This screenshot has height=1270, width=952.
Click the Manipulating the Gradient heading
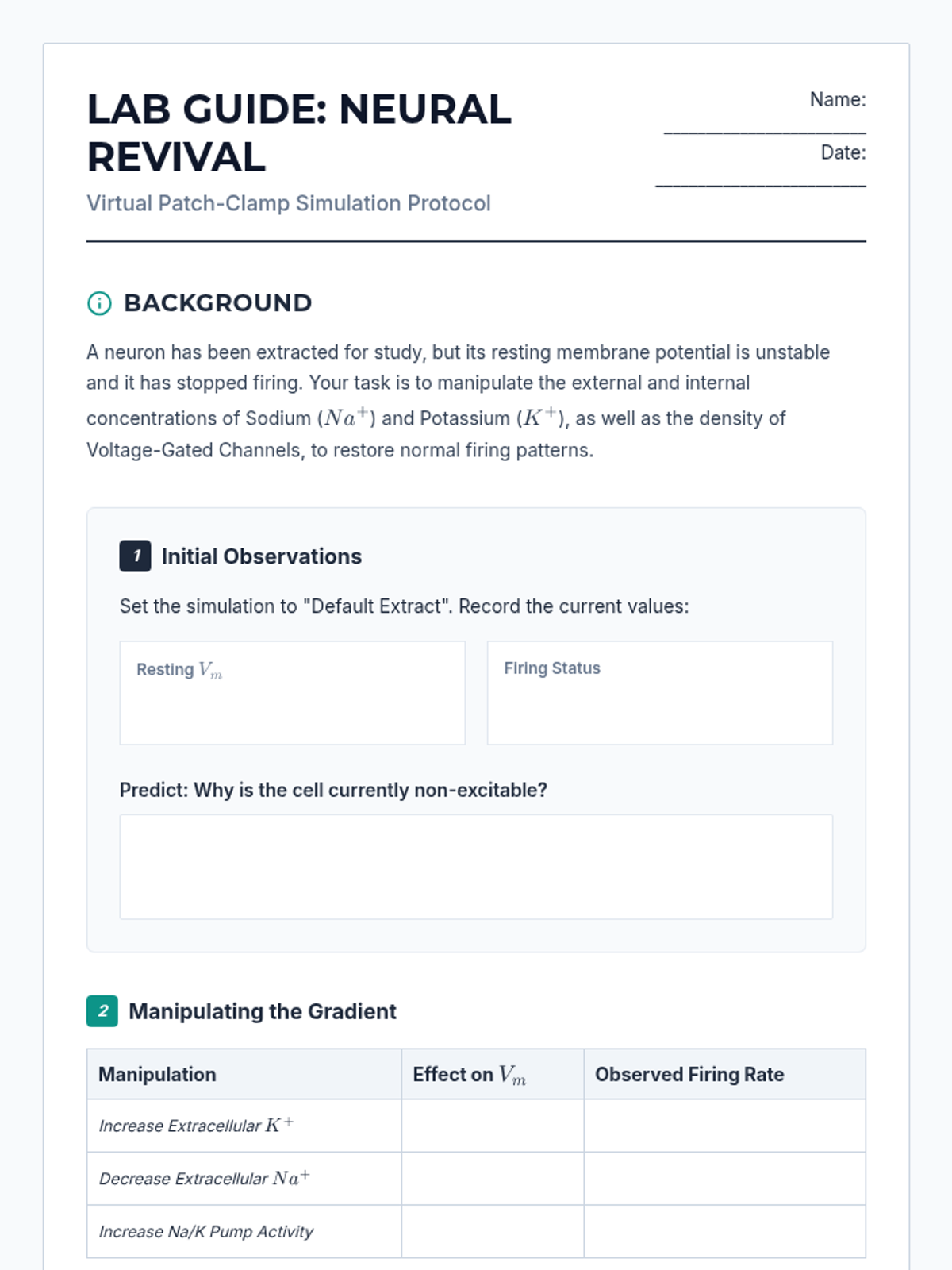coord(262,1011)
